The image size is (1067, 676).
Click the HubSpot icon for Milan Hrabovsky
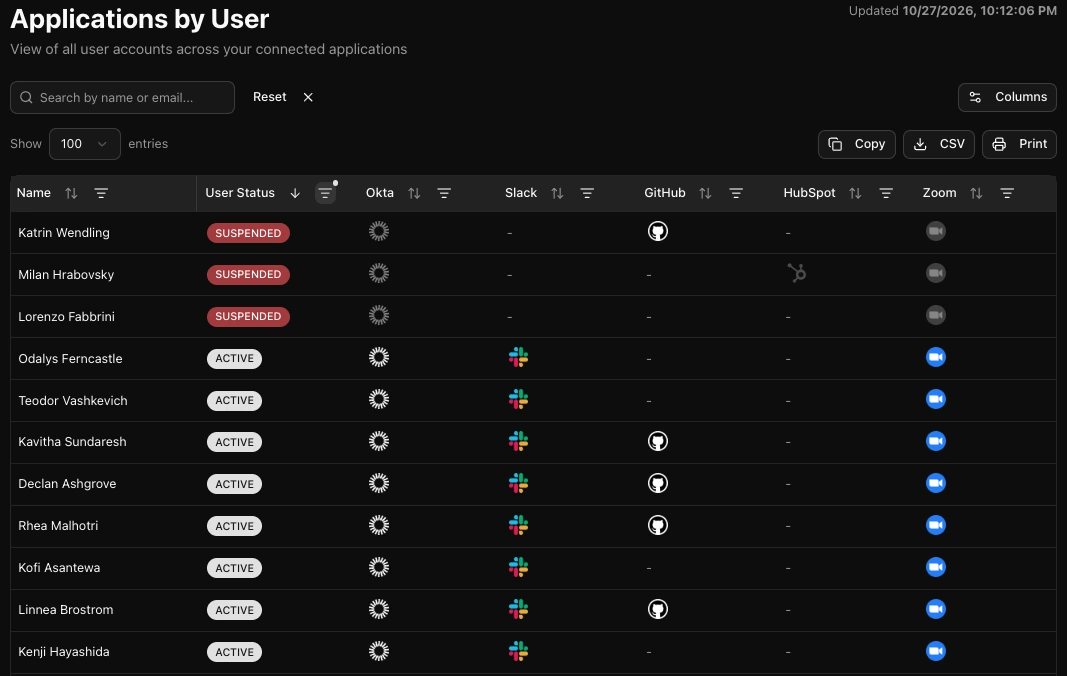tap(797, 274)
